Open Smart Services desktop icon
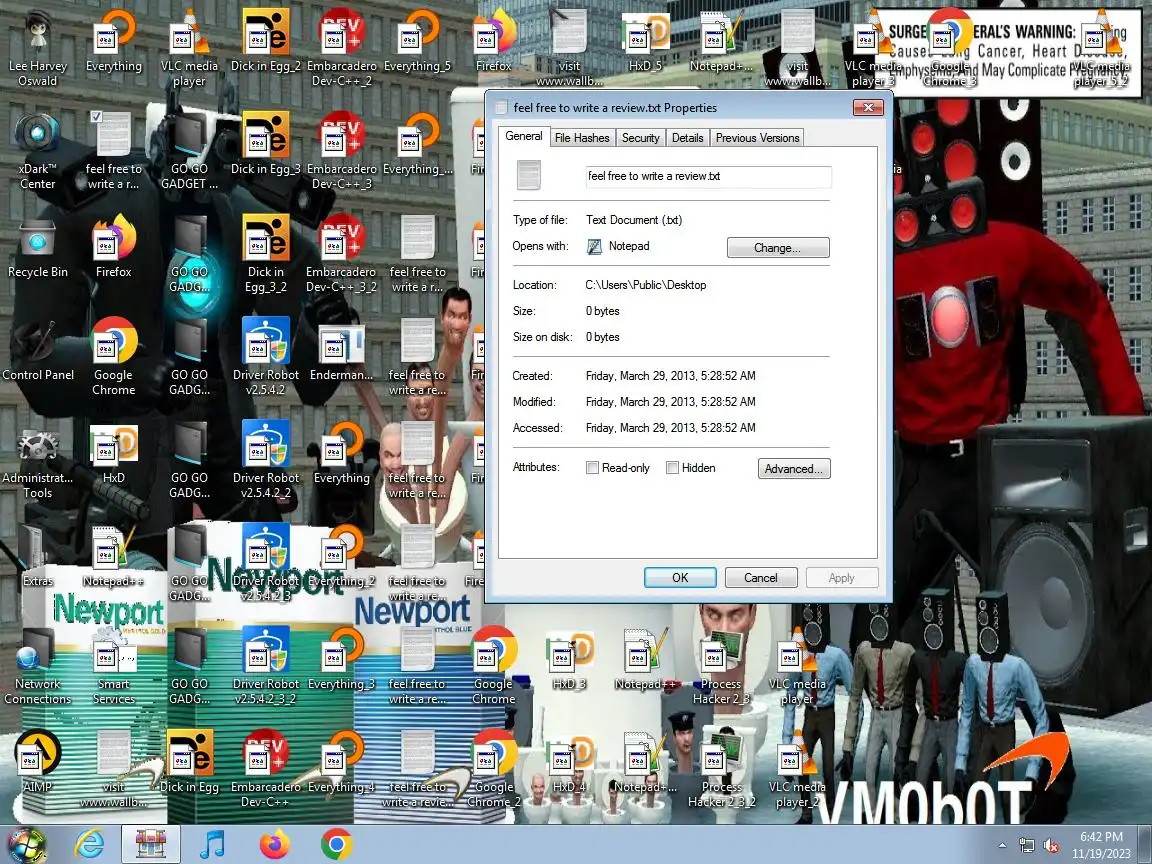This screenshot has width=1152, height=864. point(114,669)
